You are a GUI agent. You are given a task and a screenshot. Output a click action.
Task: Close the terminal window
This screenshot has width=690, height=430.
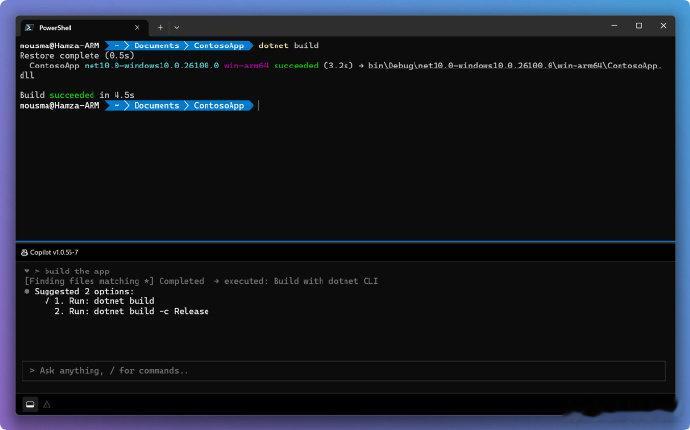click(663, 26)
